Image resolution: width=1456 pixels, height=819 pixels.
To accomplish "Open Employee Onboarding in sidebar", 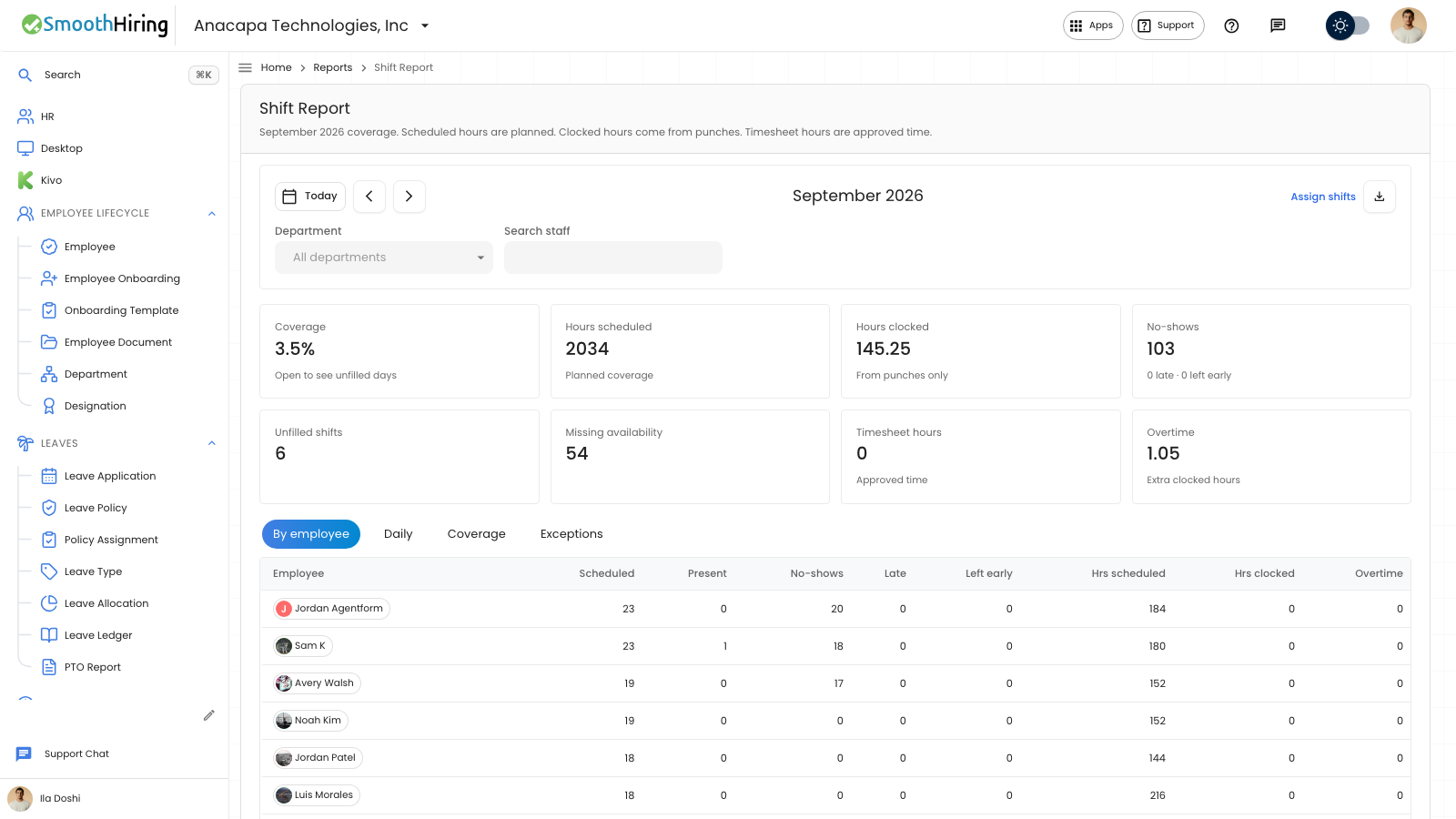I will (122, 278).
